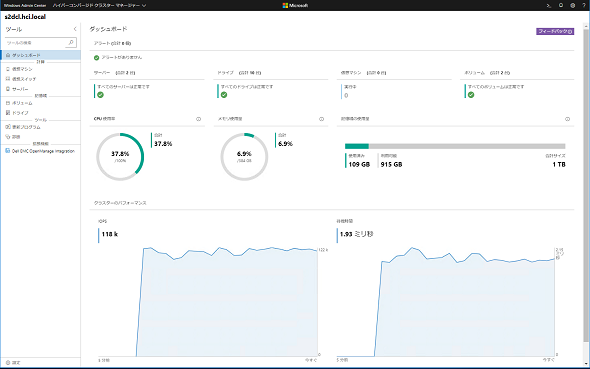
Task: Click the 109 GB used storage value
Action: pyautogui.click(x=359, y=164)
